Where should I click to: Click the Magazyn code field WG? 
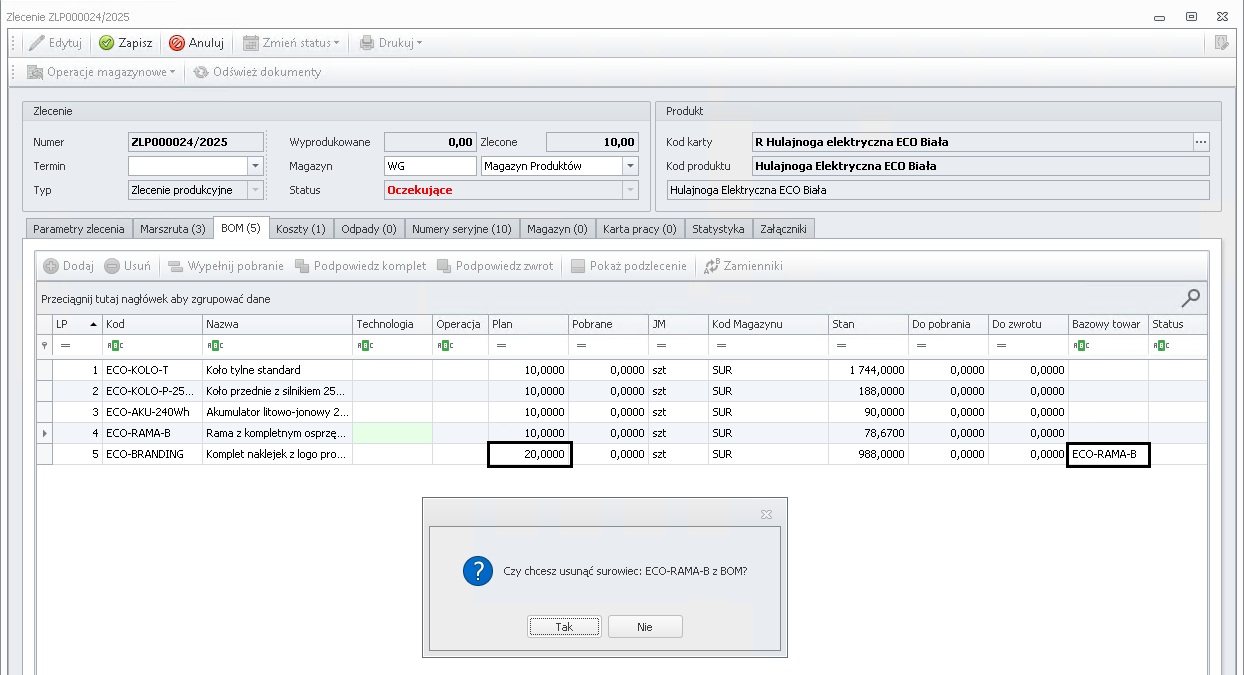(x=430, y=166)
